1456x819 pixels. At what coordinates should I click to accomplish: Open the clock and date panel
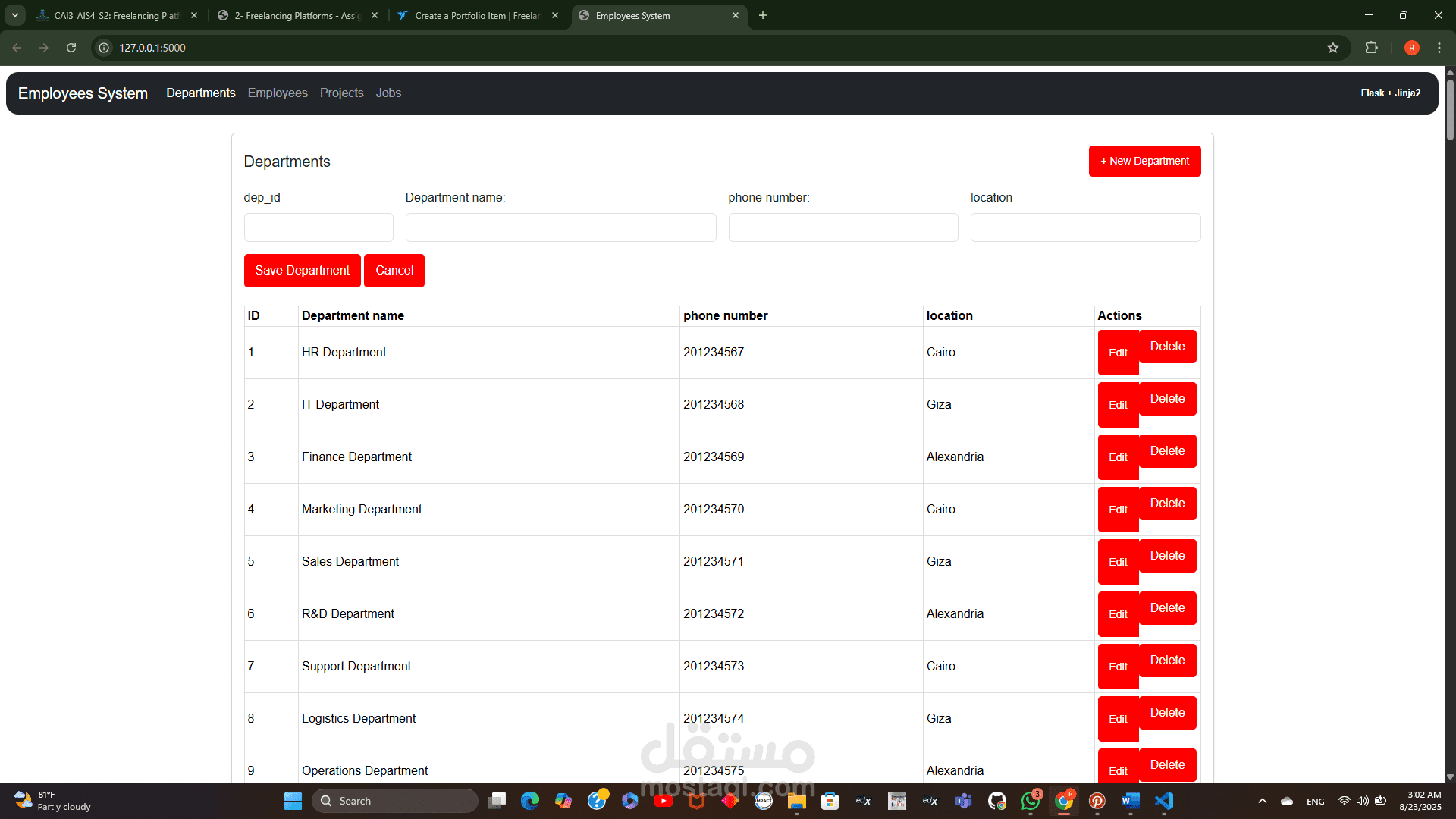pos(1420,801)
